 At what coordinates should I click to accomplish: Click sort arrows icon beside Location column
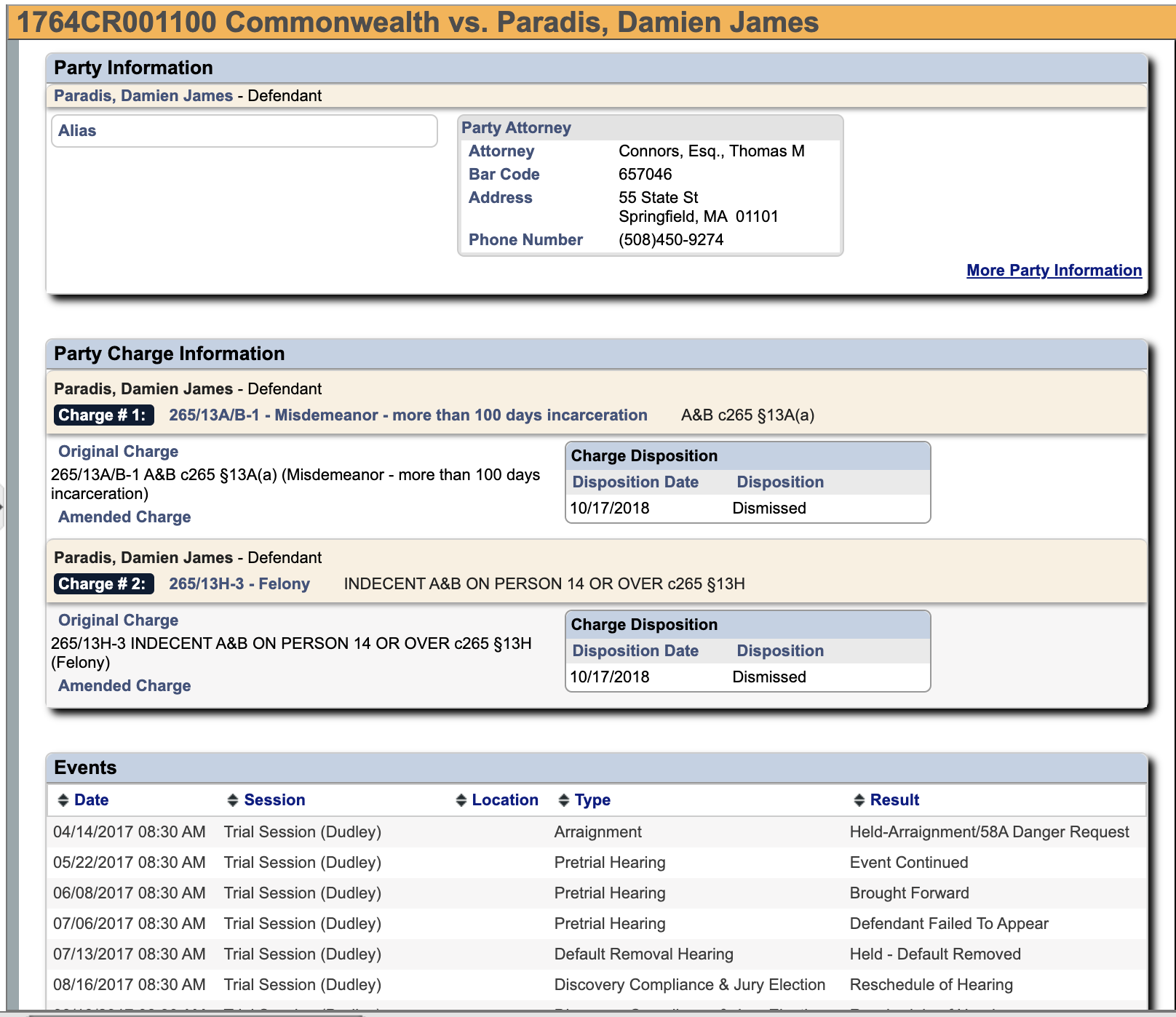coord(461,800)
